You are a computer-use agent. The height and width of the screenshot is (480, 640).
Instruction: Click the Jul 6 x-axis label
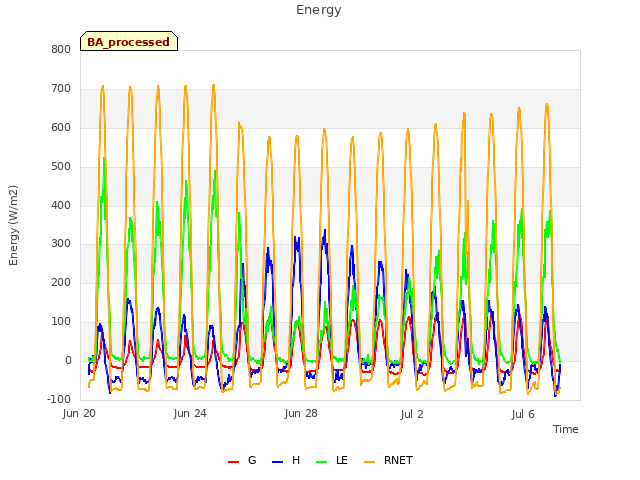[x=523, y=414]
